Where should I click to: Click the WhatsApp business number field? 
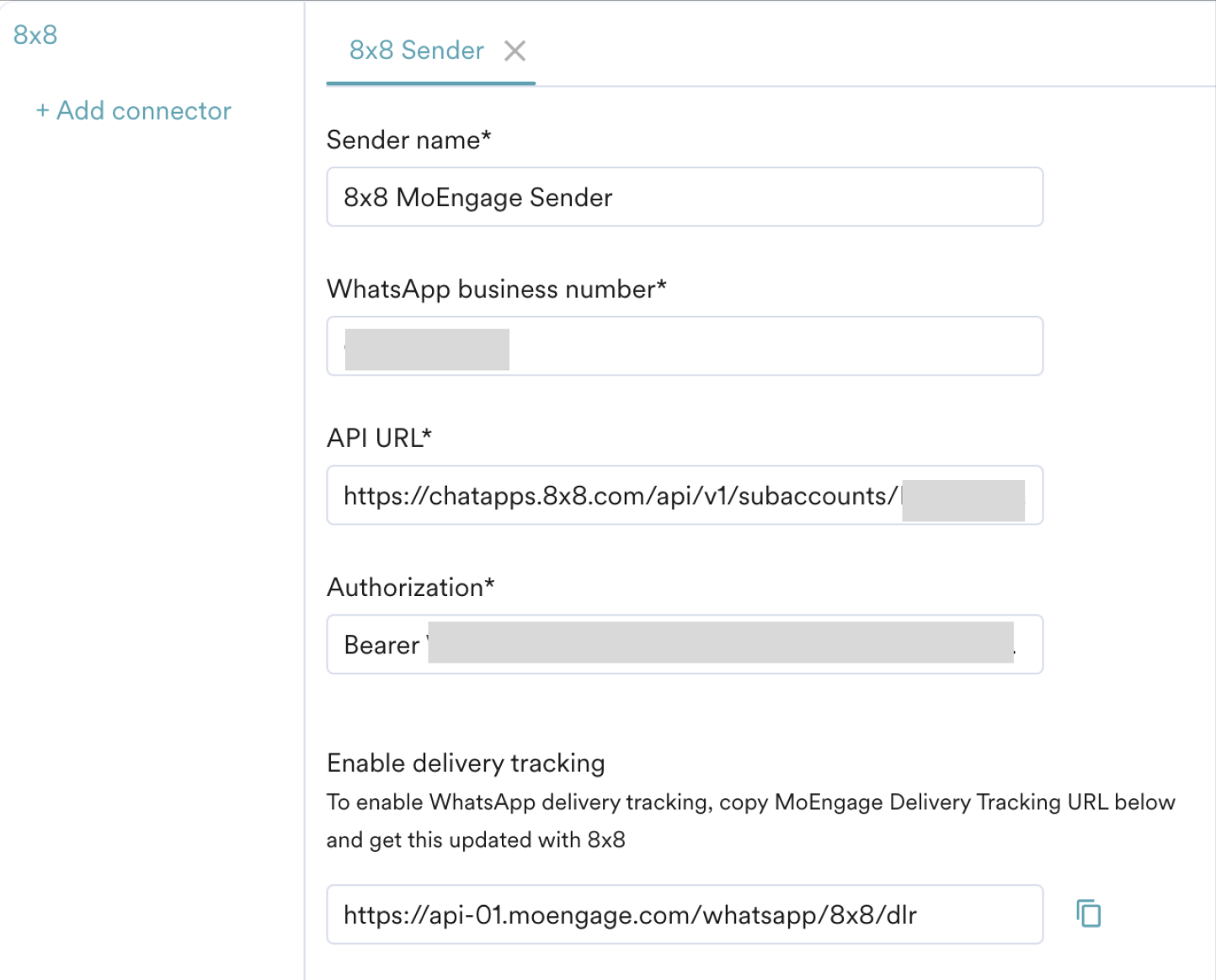point(685,346)
